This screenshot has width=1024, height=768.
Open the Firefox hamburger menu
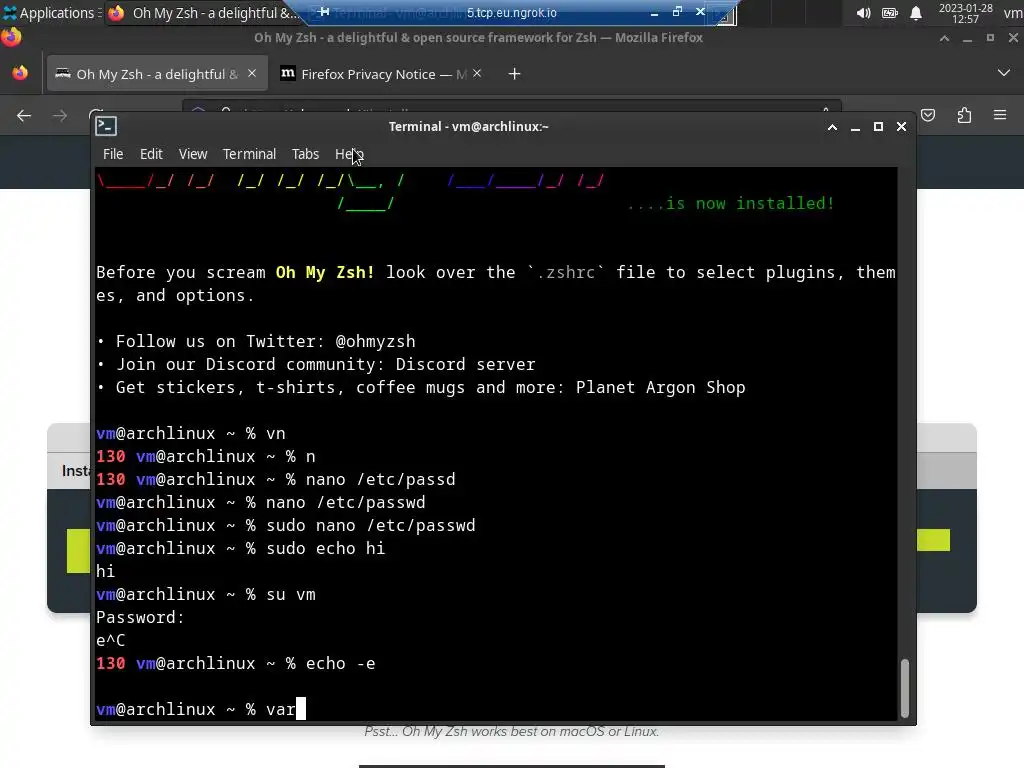tap(1000, 116)
